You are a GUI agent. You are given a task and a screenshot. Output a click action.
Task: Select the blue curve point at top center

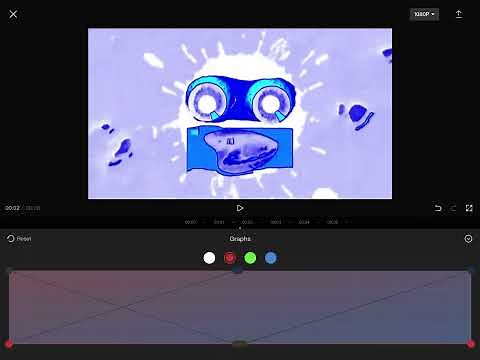coord(237,269)
